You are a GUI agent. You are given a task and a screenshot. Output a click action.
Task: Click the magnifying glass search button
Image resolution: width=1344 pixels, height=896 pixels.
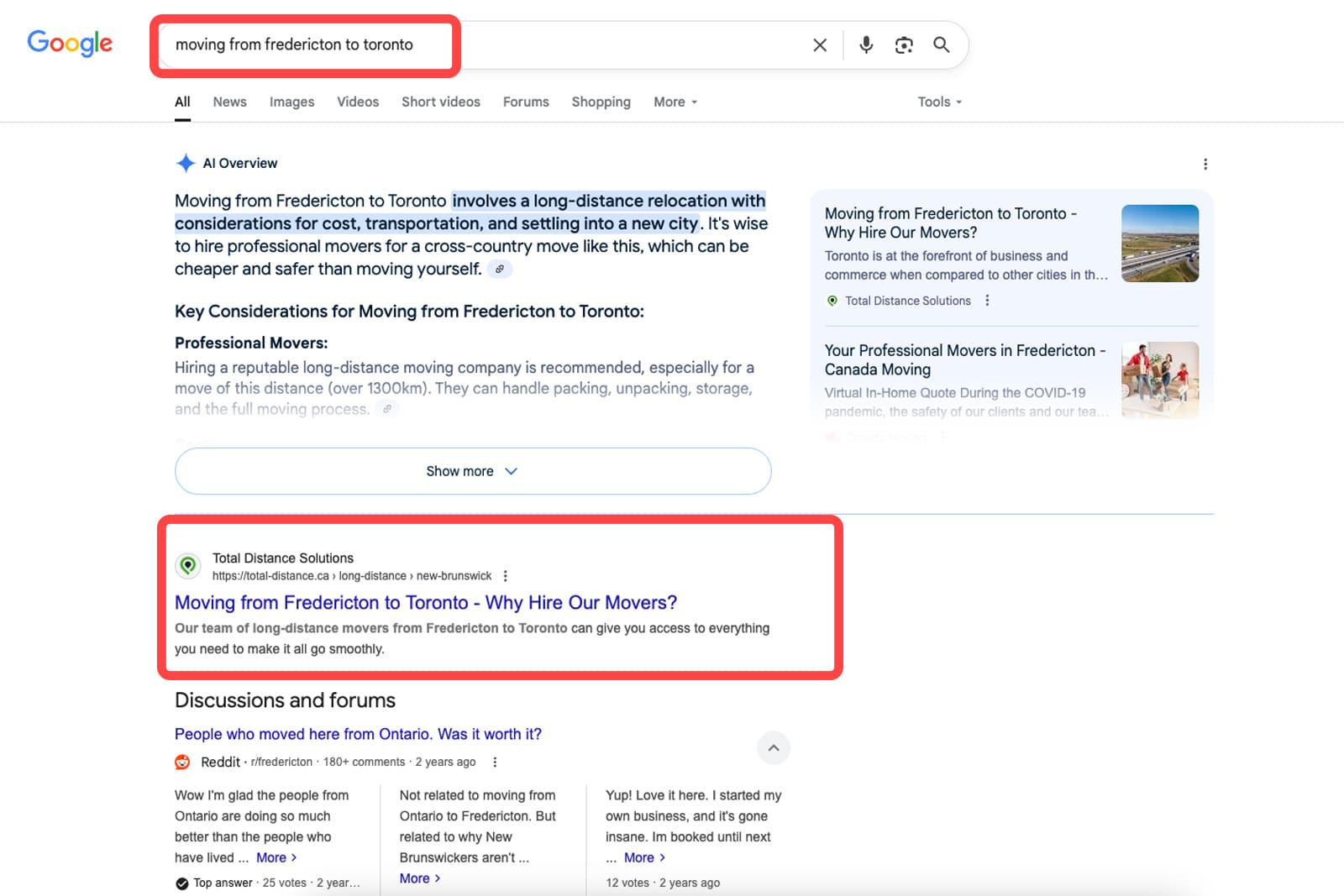(x=942, y=45)
